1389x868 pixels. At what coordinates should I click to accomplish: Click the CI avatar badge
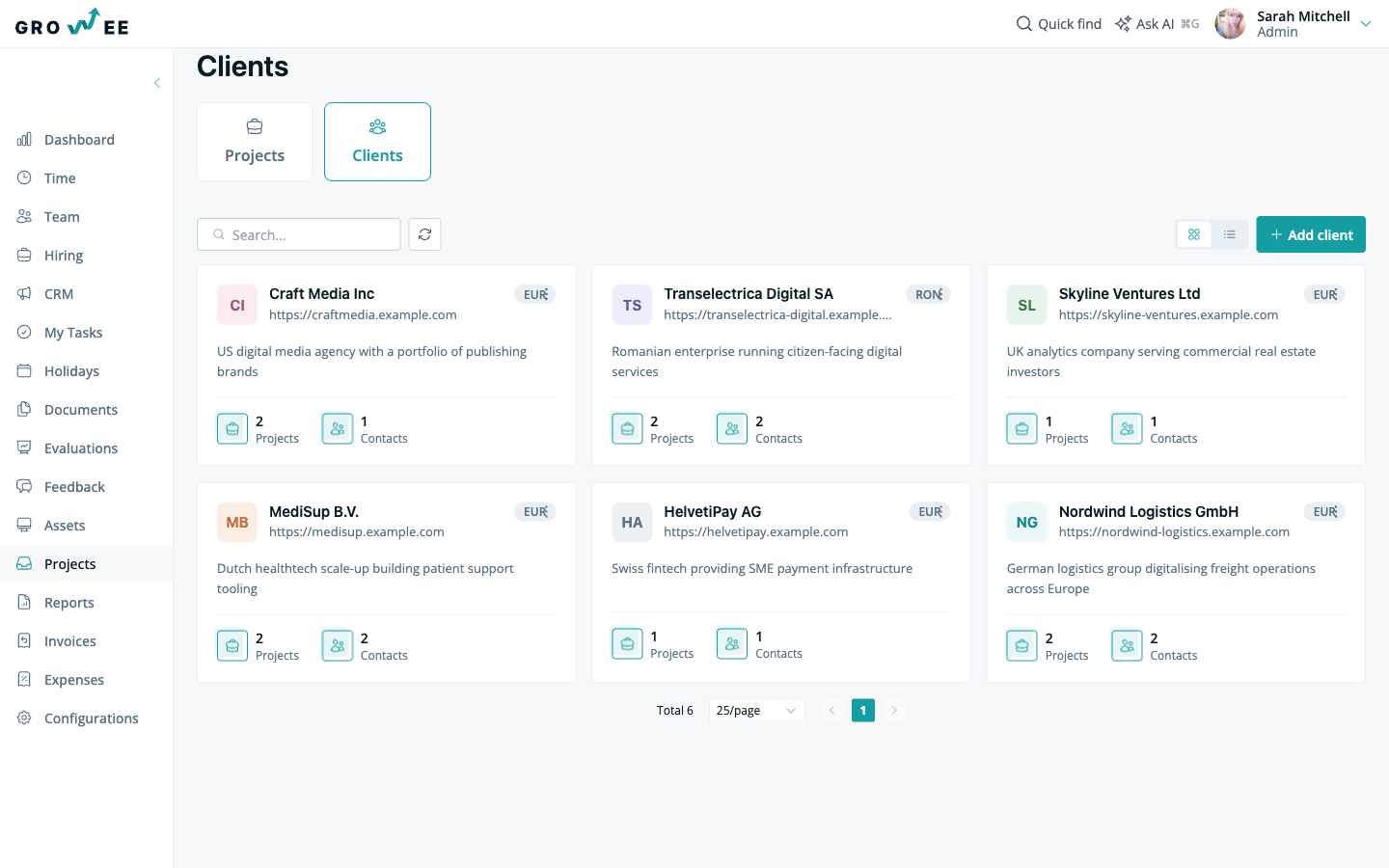pos(237,305)
